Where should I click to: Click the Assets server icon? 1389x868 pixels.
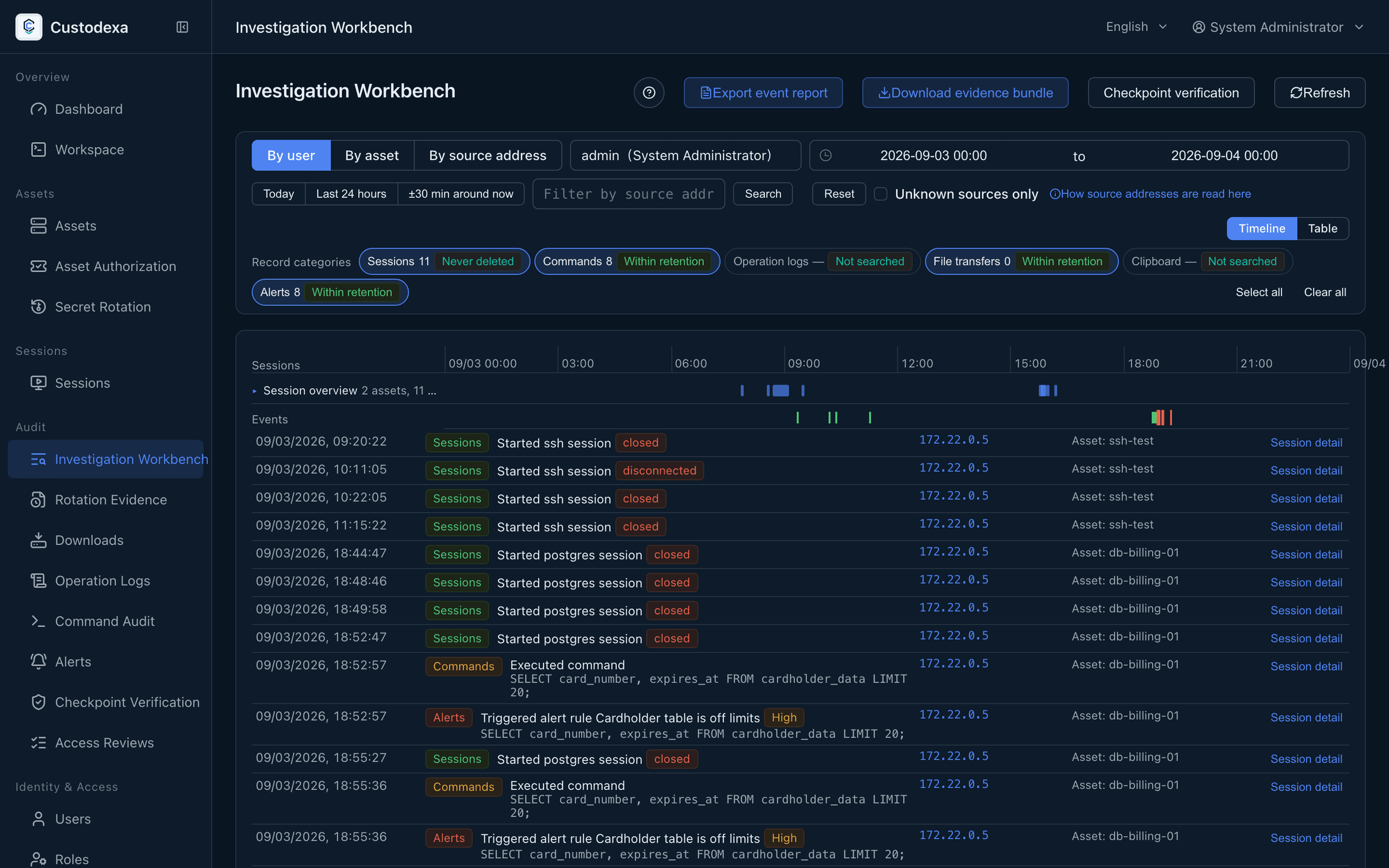[x=38, y=226]
